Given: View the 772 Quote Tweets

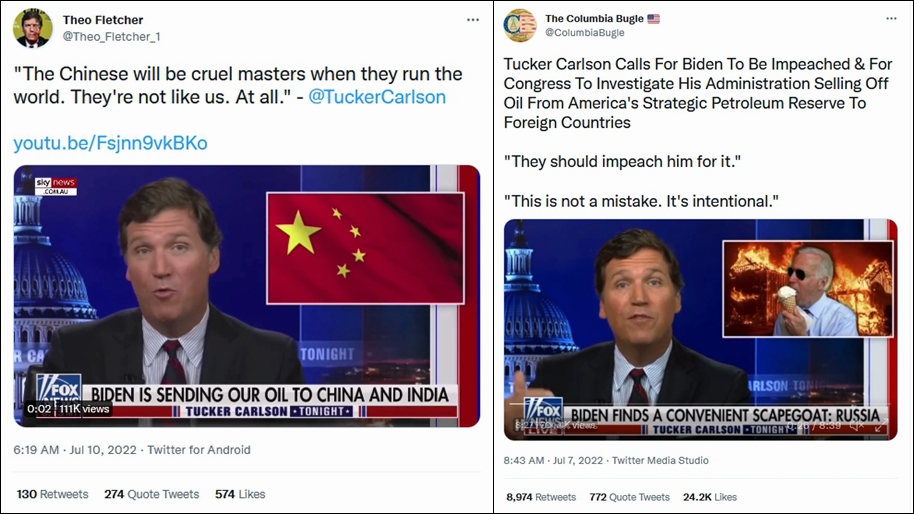Looking at the screenshot, I should click(630, 497).
